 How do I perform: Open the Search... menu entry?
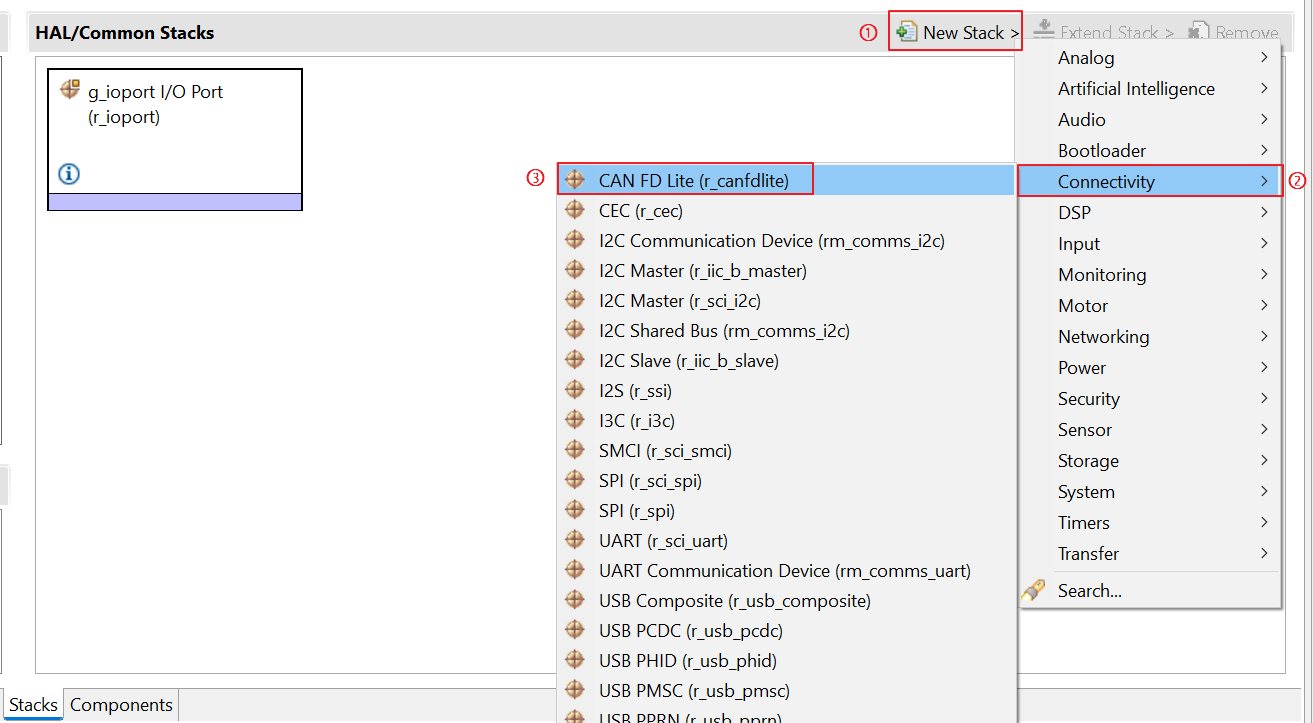point(1089,591)
